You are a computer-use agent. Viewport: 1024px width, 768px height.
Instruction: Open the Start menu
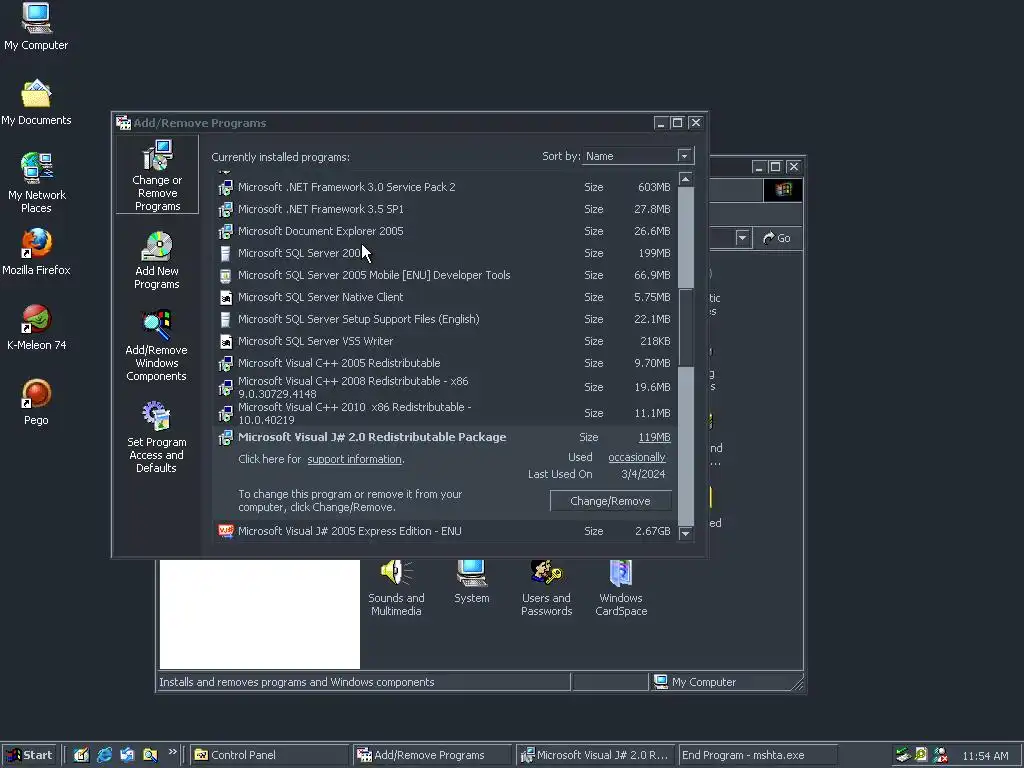pos(29,755)
